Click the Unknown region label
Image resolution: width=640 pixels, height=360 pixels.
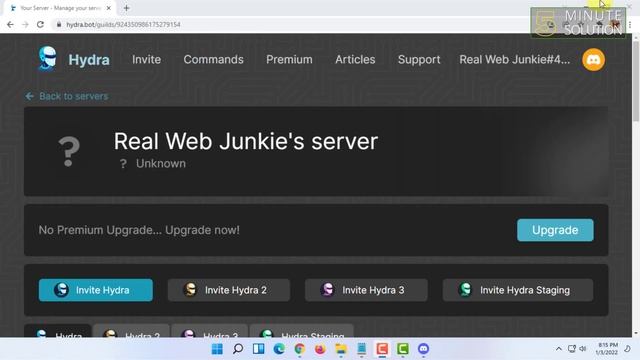[x=160, y=164]
